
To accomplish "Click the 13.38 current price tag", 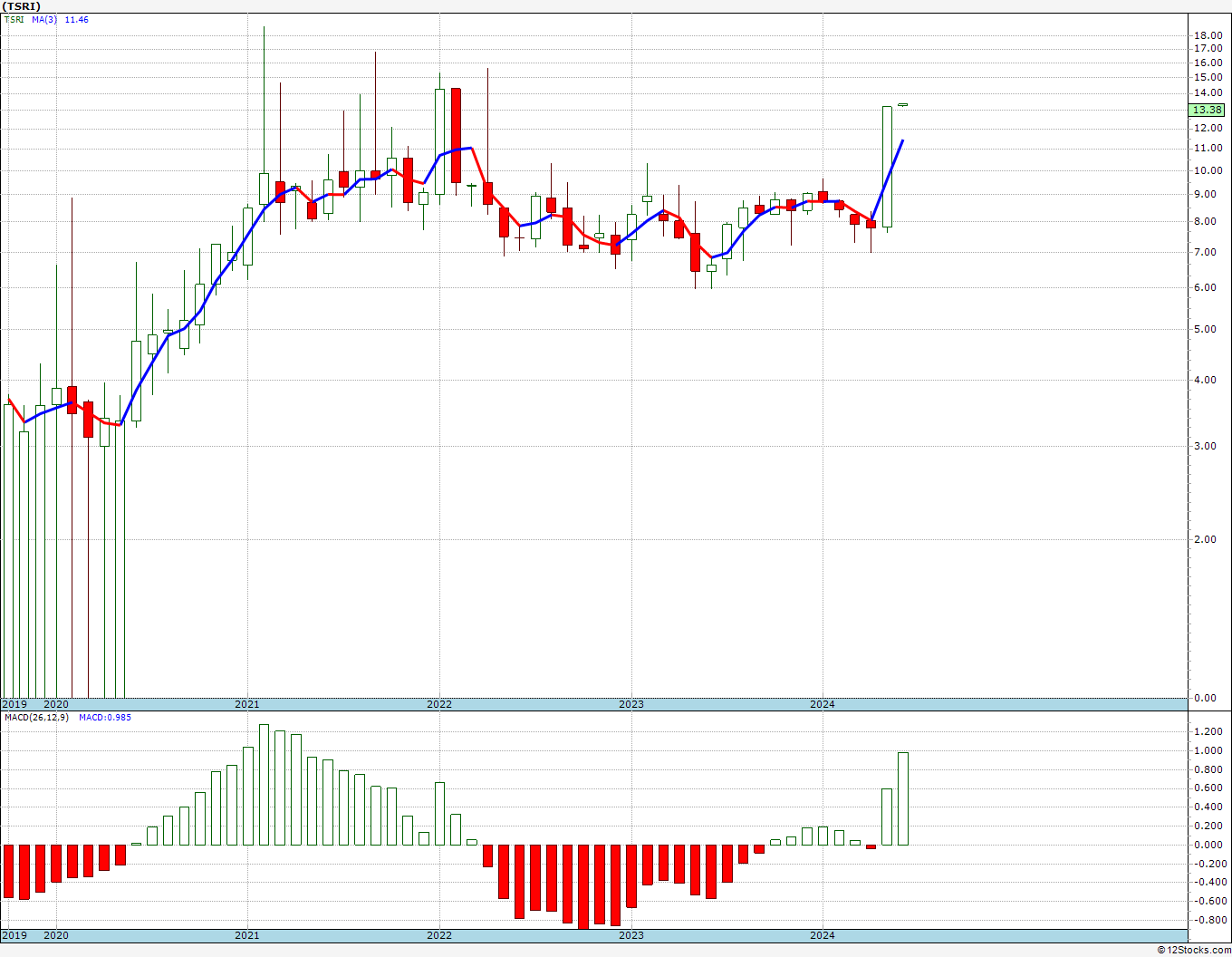I will click(1208, 110).
